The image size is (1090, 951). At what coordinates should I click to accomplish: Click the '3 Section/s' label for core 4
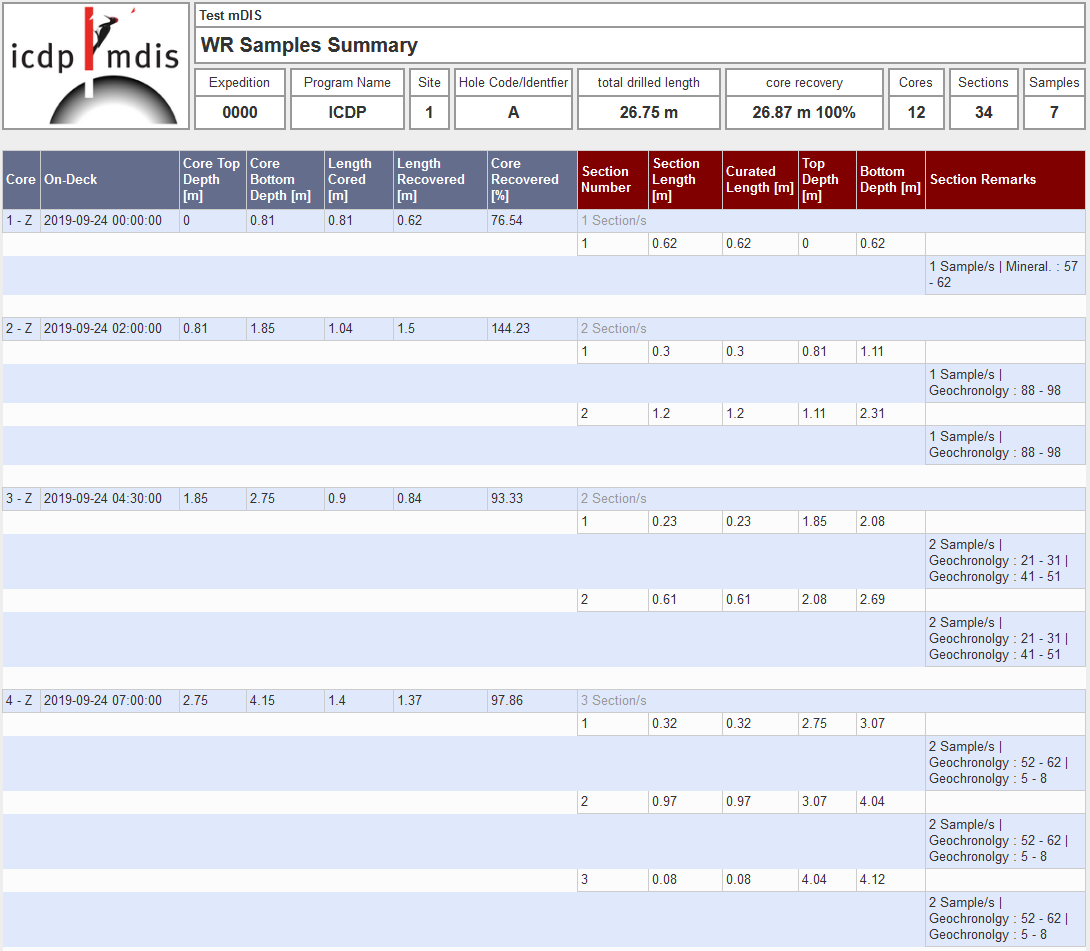613,701
